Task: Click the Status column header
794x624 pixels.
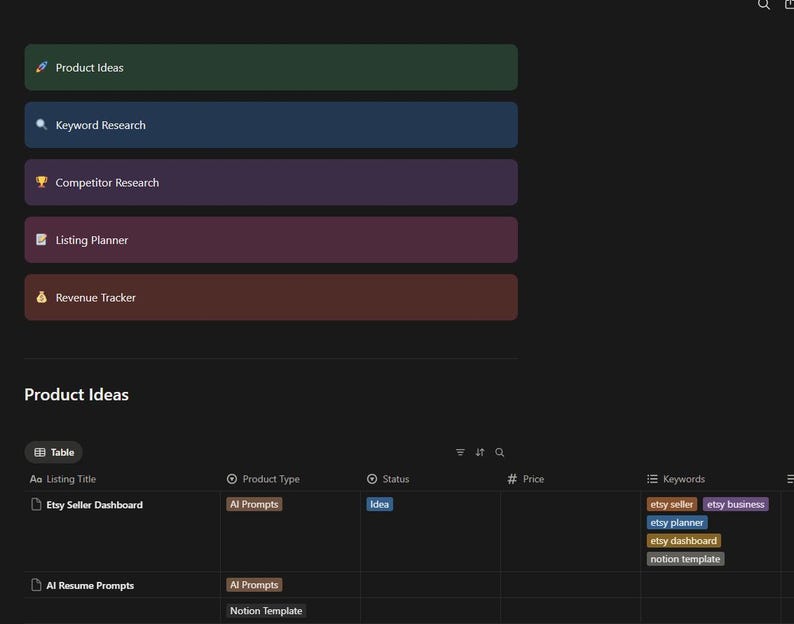Action: [x=430, y=479]
